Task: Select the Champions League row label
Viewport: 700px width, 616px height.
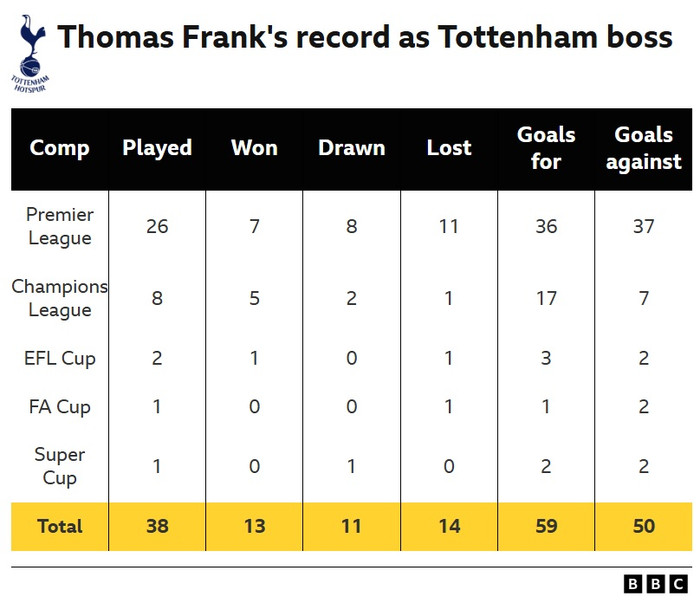Action: [x=60, y=298]
